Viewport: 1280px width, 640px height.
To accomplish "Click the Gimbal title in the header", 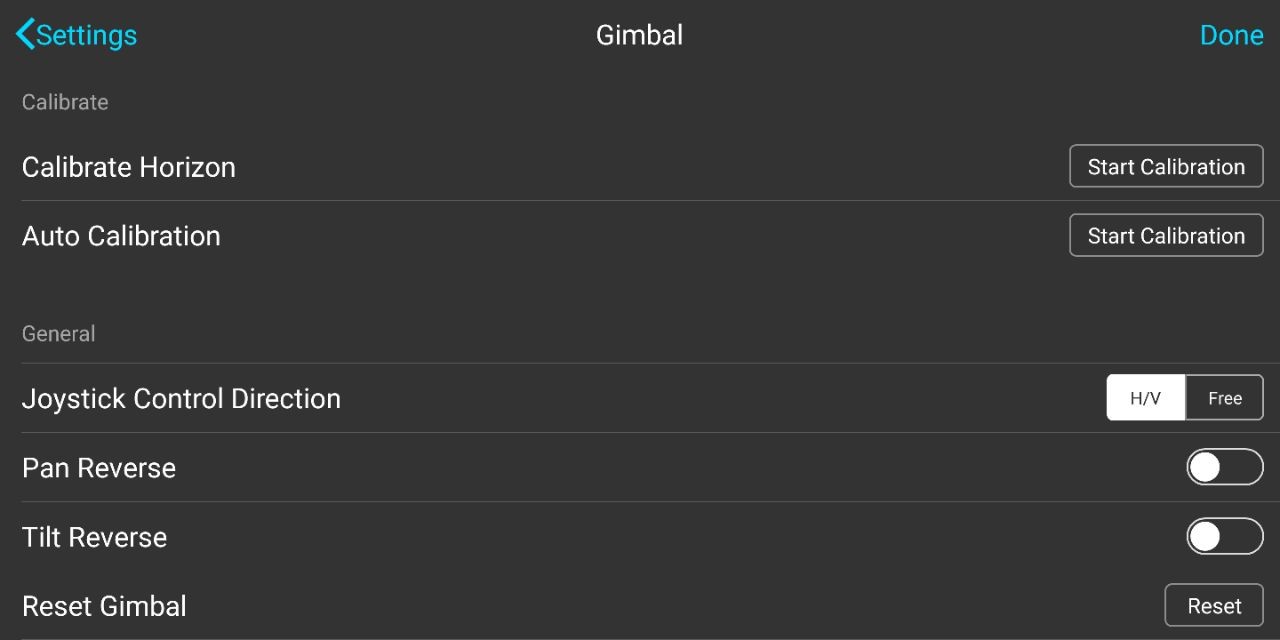I will pyautogui.click(x=639, y=35).
